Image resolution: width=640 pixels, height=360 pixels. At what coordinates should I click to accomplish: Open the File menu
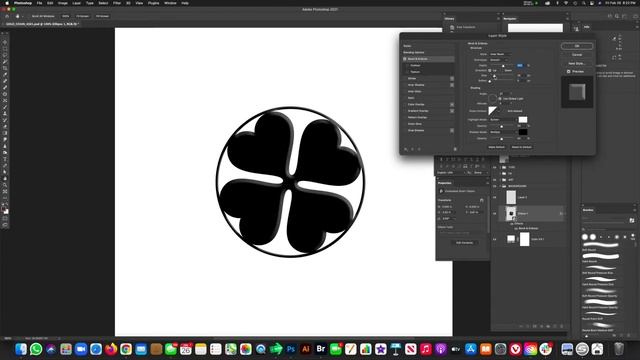click(39, 3)
